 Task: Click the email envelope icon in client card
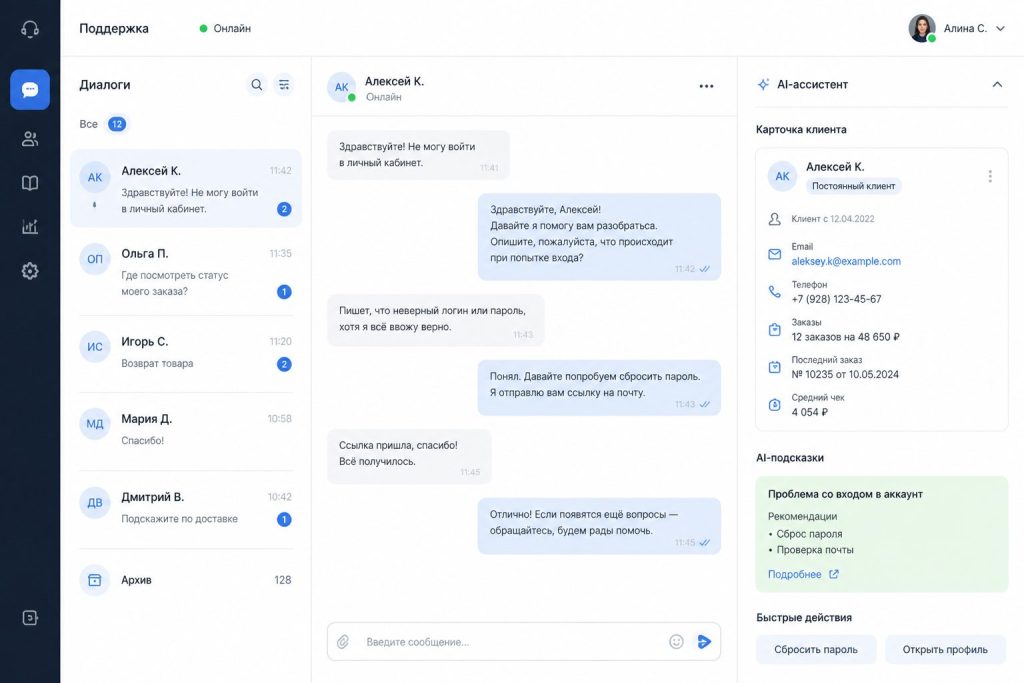pyautogui.click(x=775, y=254)
